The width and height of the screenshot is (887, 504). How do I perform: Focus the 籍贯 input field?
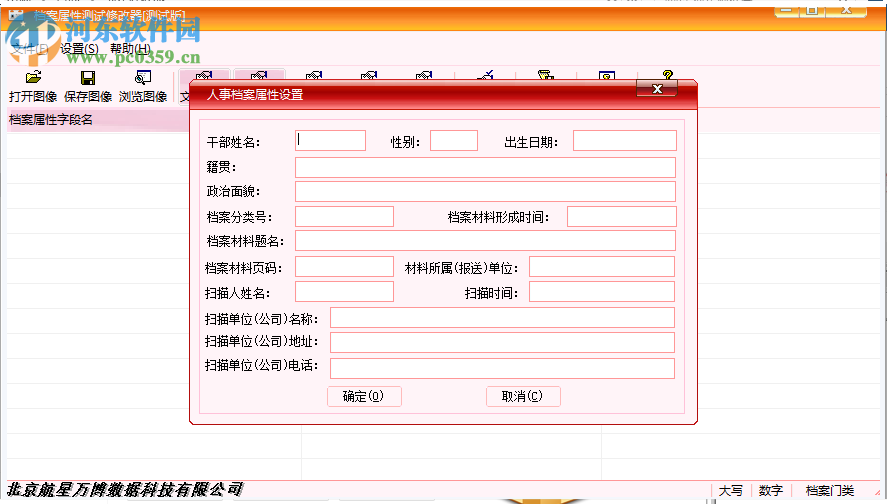click(x=485, y=167)
